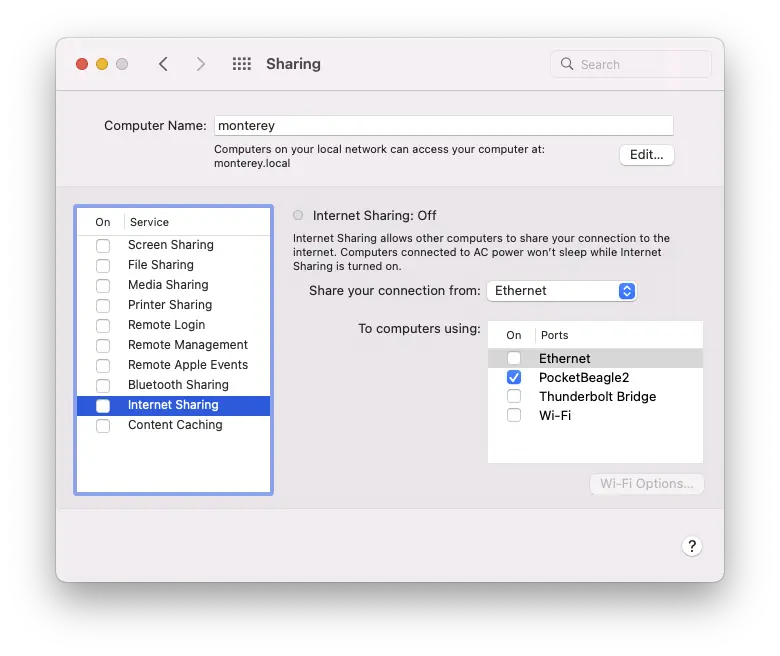
Task: Select the Content Caching service row
Action: click(x=174, y=425)
